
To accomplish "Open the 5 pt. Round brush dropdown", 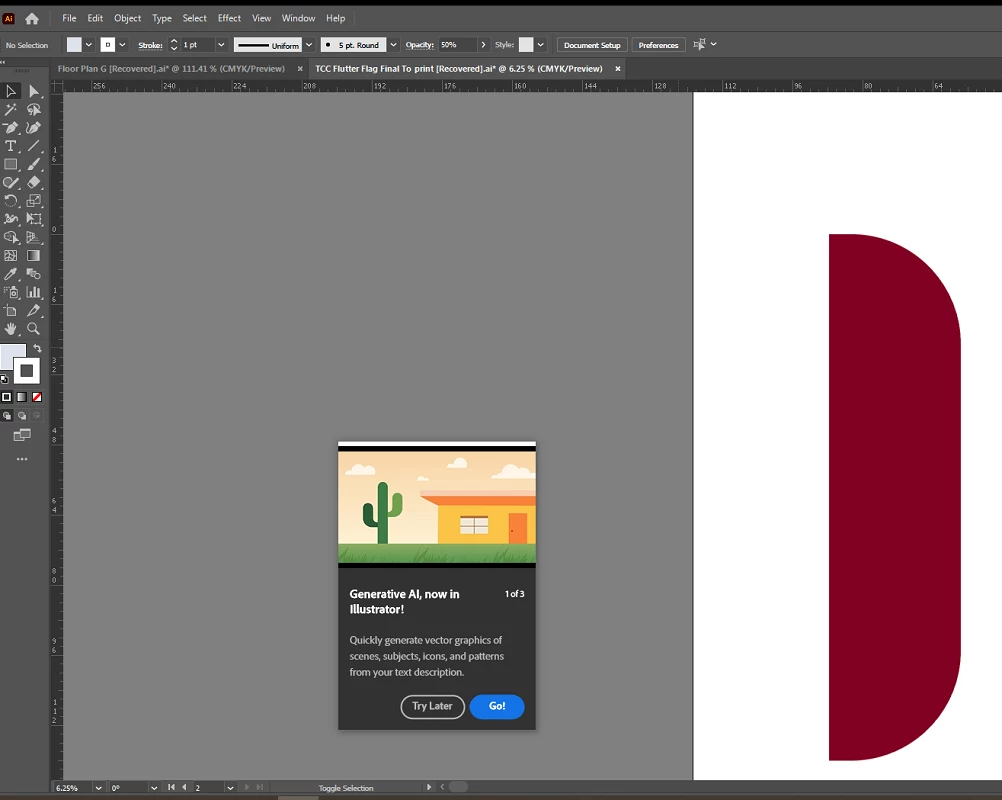I will [x=394, y=45].
